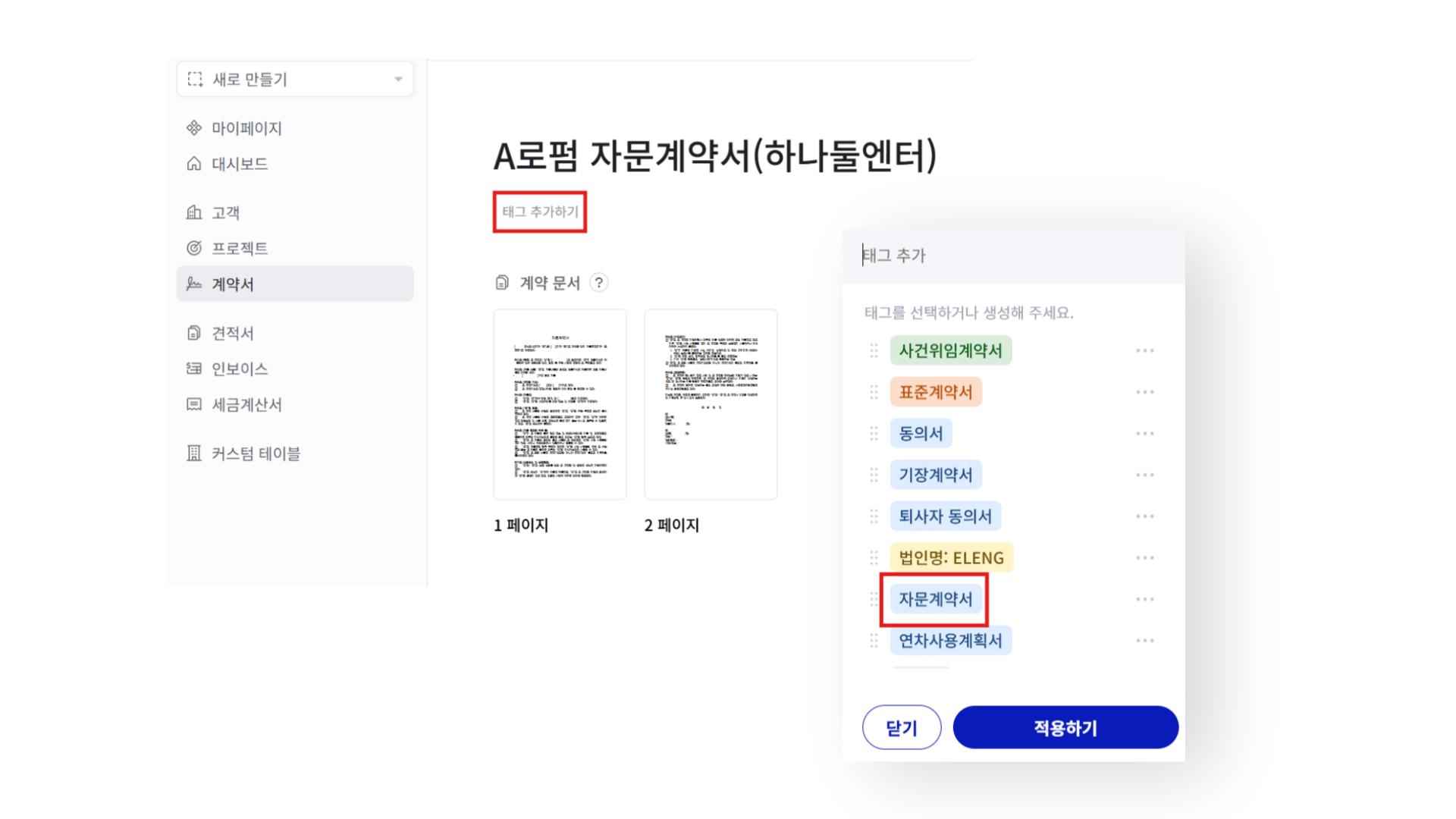Click drag handle beside 동의서
Image resolution: width=1456 pixels, height=819 pixels.
click(x=874, y=434)
